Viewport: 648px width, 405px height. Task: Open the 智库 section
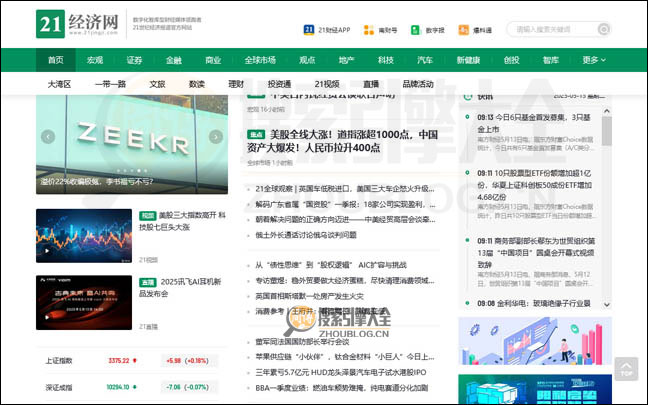tap(550, 60)
